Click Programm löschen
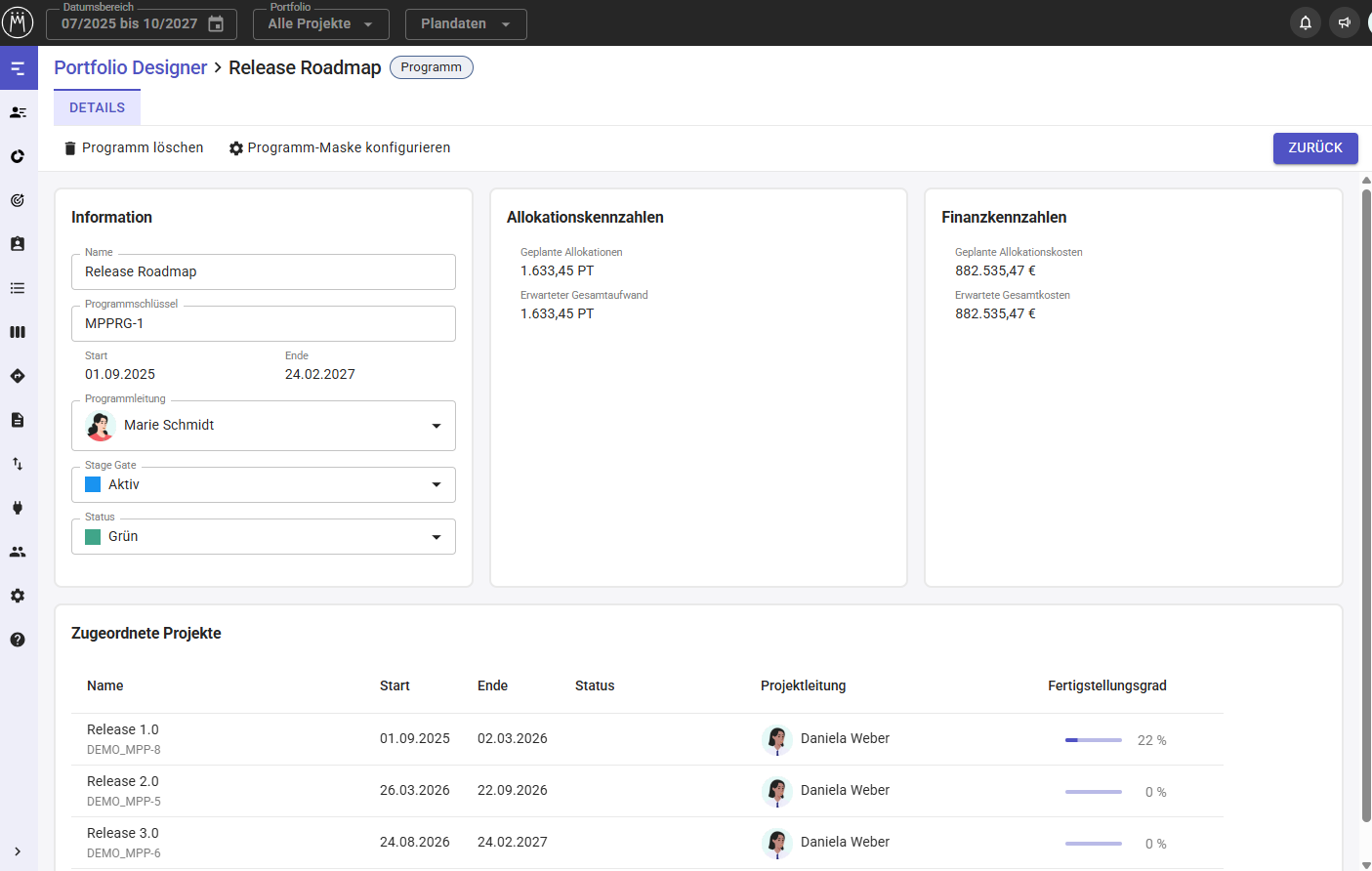 pyautogui.click(x=134, y=147)
